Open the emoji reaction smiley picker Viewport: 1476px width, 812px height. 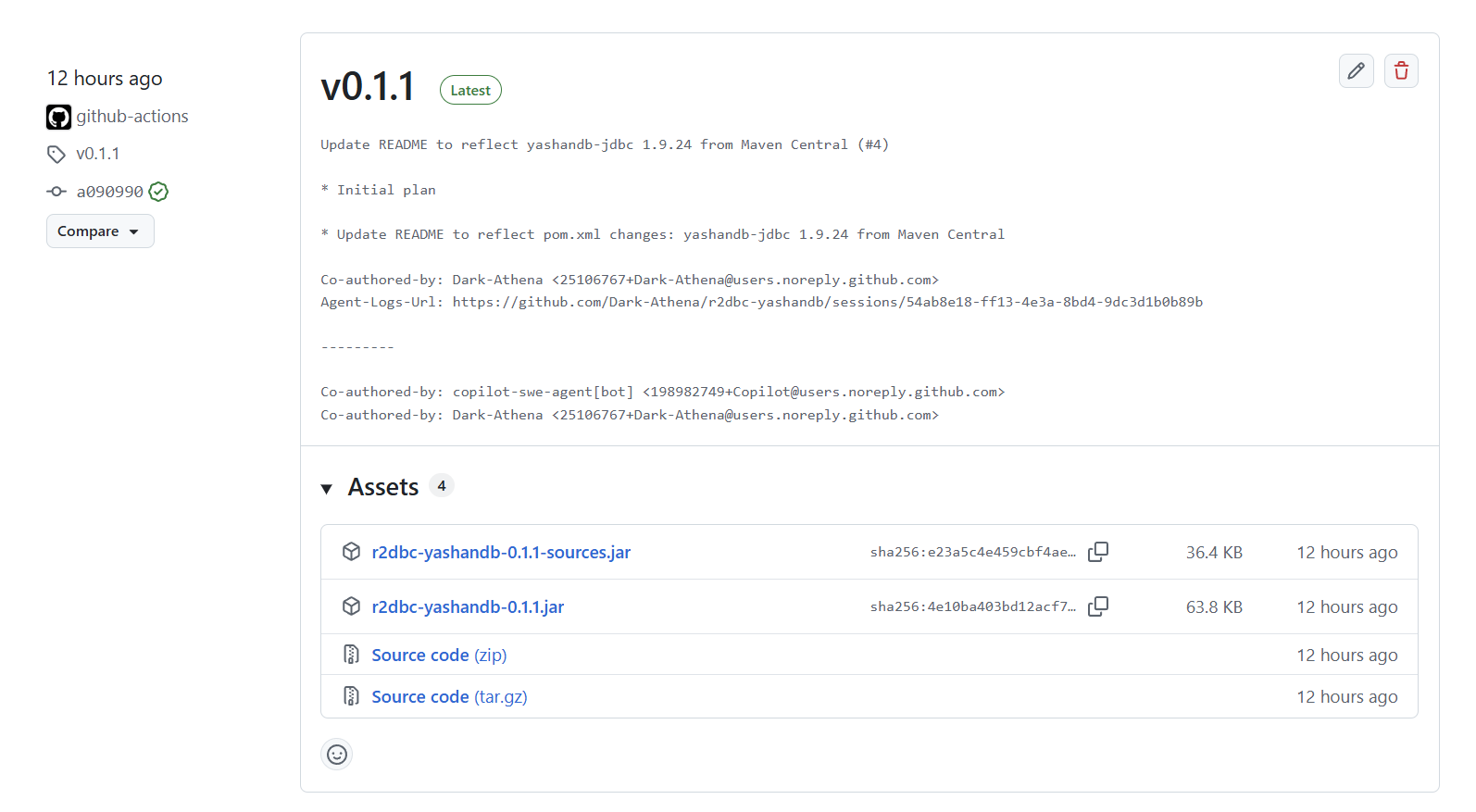(x=337, y=755)
